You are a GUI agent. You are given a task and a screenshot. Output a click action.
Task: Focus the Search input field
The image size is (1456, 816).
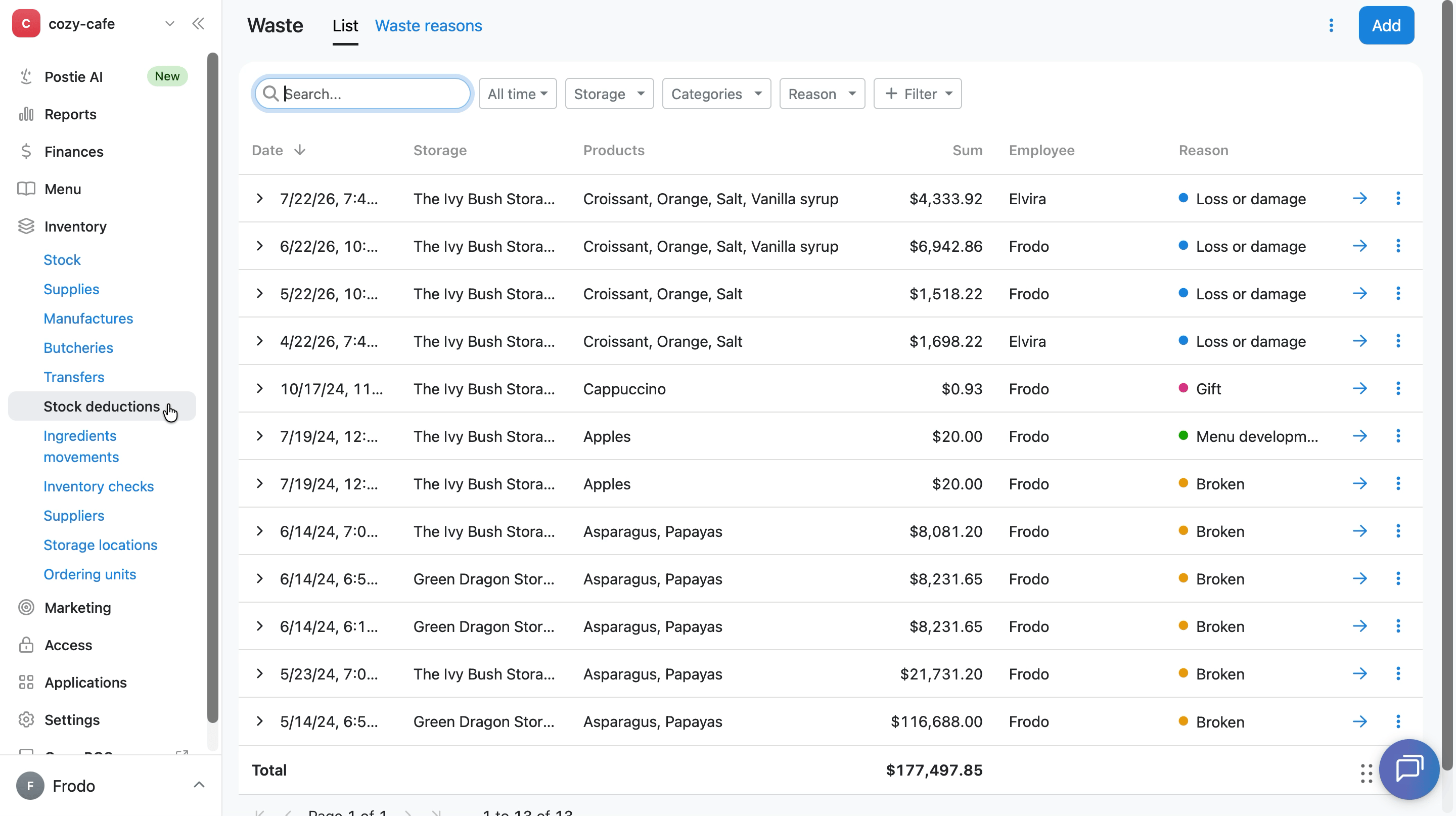tap(362, 94)
